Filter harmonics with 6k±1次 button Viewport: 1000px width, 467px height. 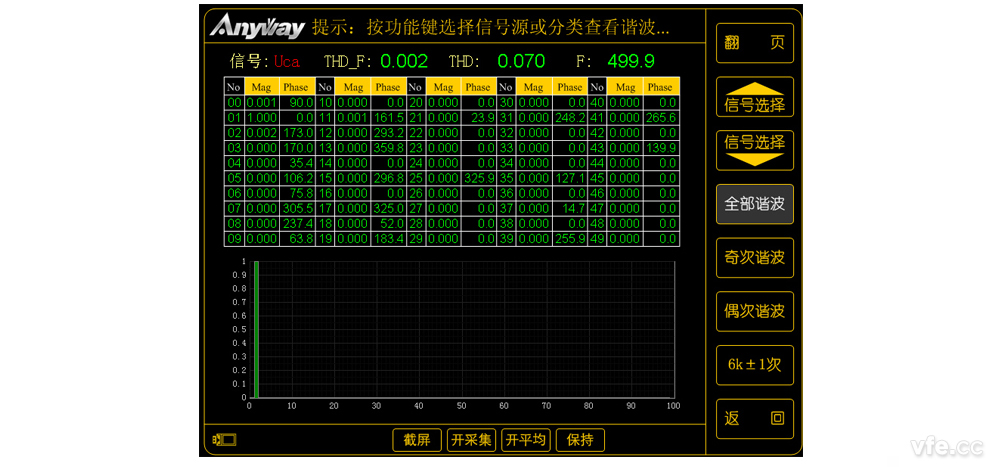pyautogui.click(x=755, y=365)
